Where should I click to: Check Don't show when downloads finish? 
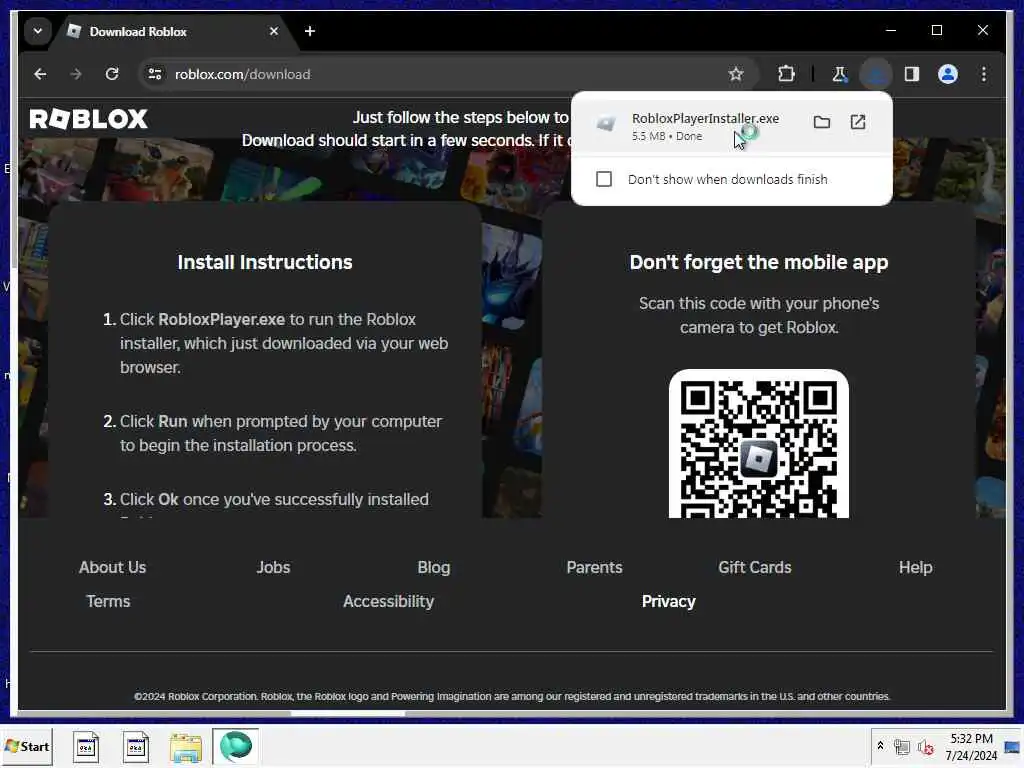[x=604, y=179]
